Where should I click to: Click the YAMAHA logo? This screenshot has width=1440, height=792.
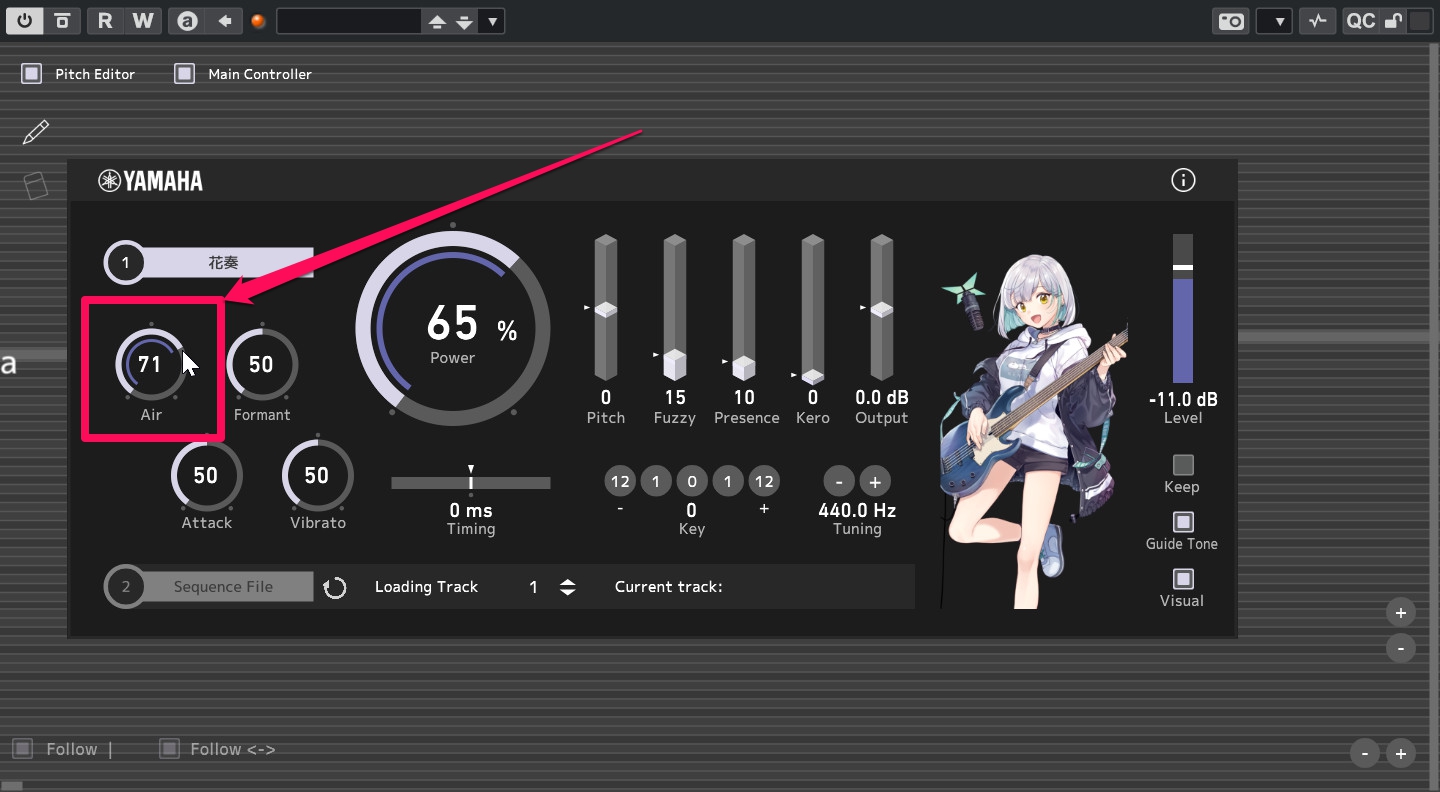(x=150, y=180)
